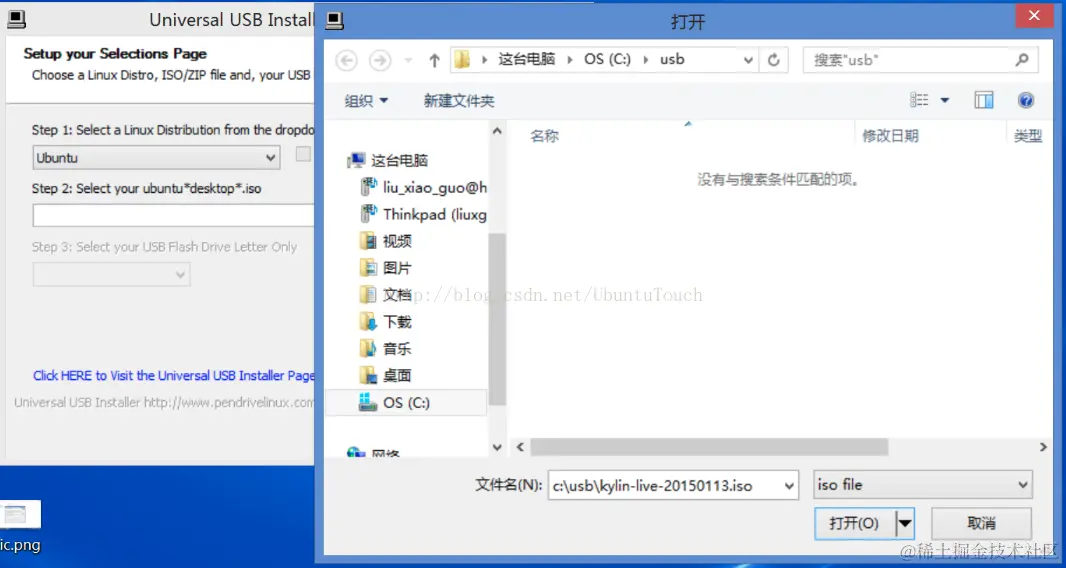Expand the filename history dropdown arrow
Screen dimensions: 1066x568
(789, 486)
